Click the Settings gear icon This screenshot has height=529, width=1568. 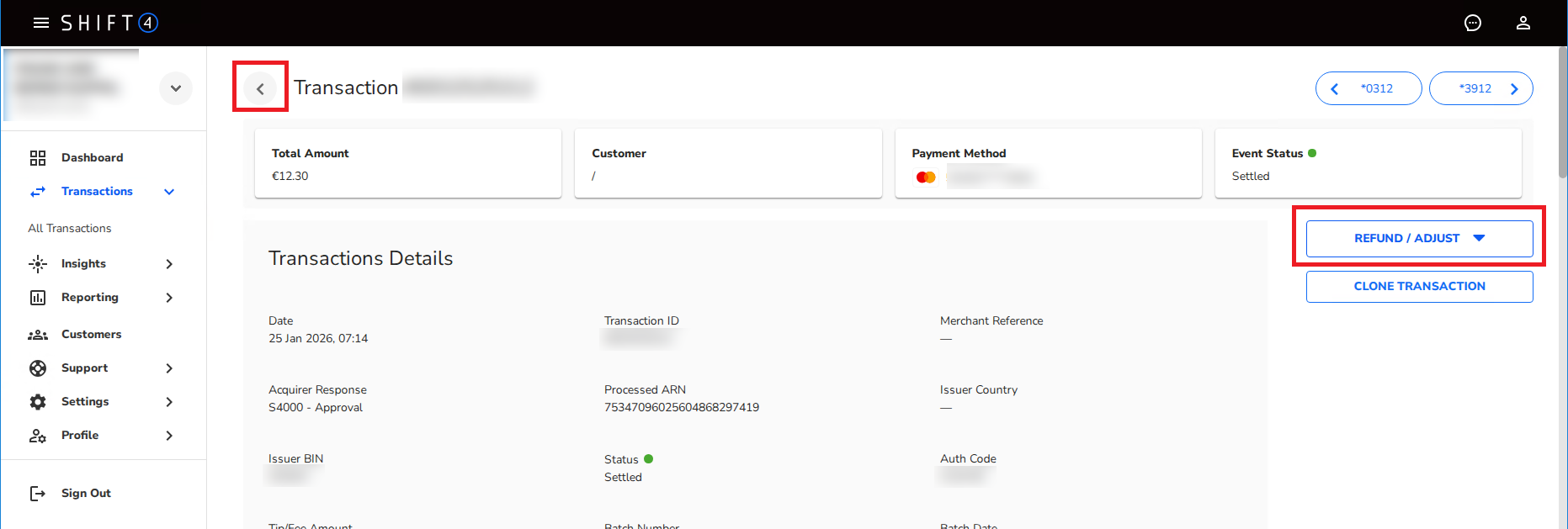[38, 402]
